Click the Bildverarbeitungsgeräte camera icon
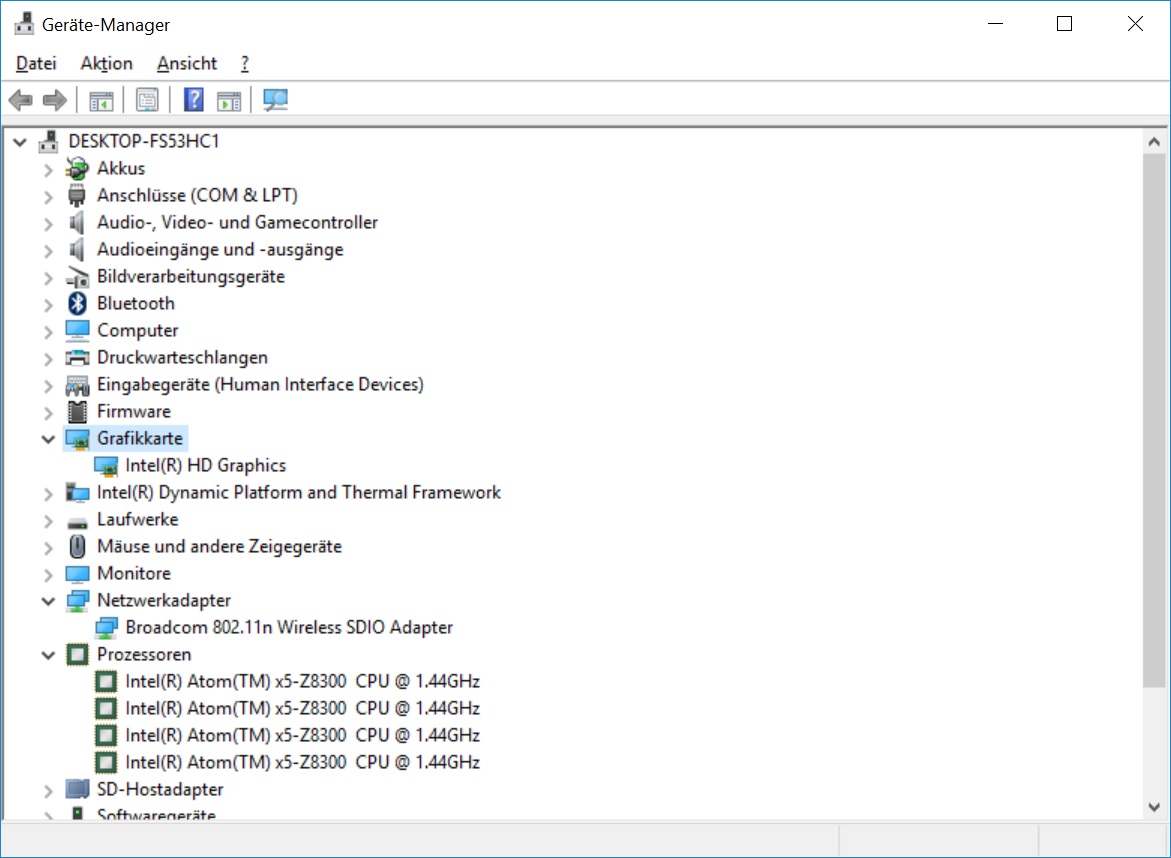This screenshot has width=1171, height=858. pos(77,277)
